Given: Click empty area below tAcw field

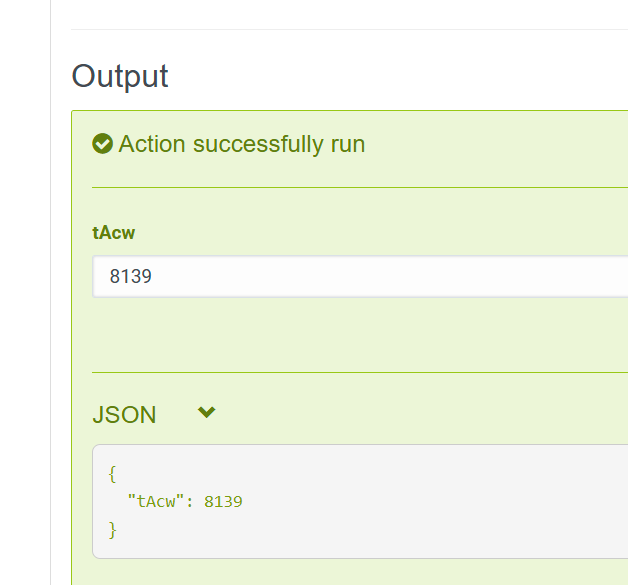Looking at the screenshot, I should click(x=360, y=334).
